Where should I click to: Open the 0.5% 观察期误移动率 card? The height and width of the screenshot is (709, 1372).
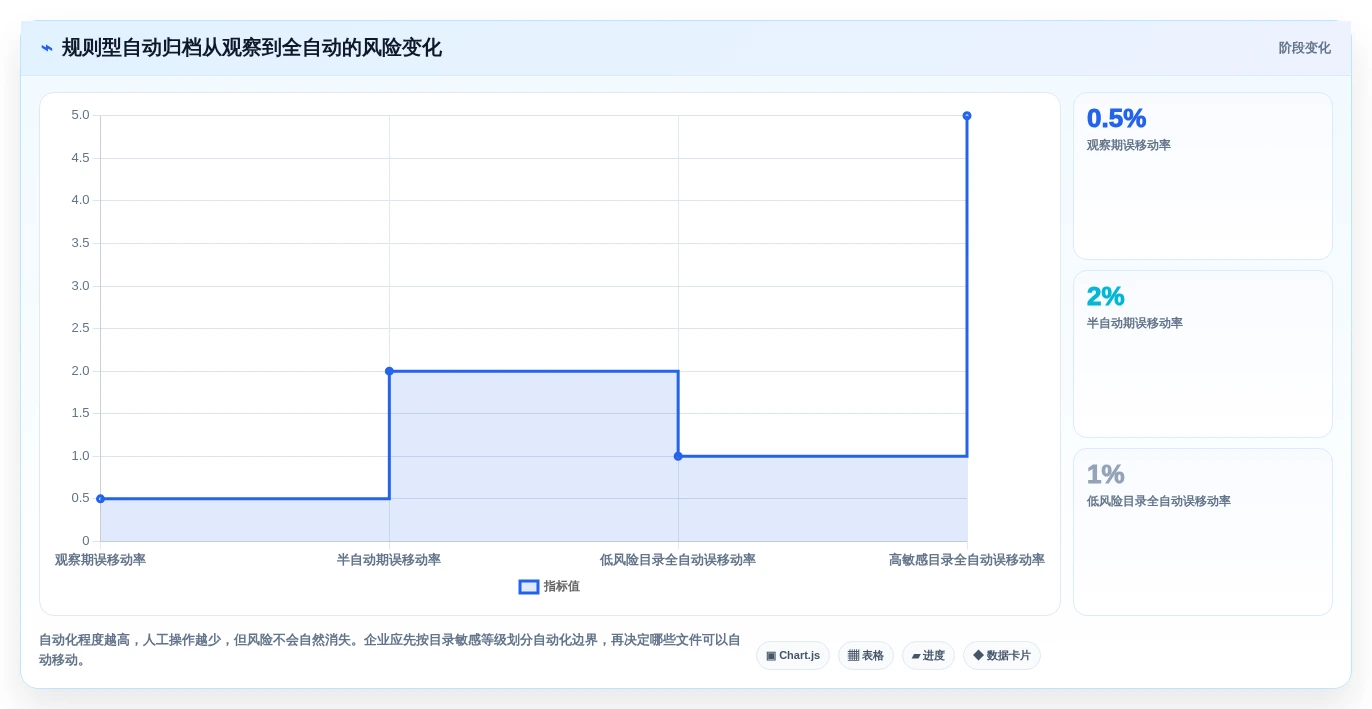1202,176
